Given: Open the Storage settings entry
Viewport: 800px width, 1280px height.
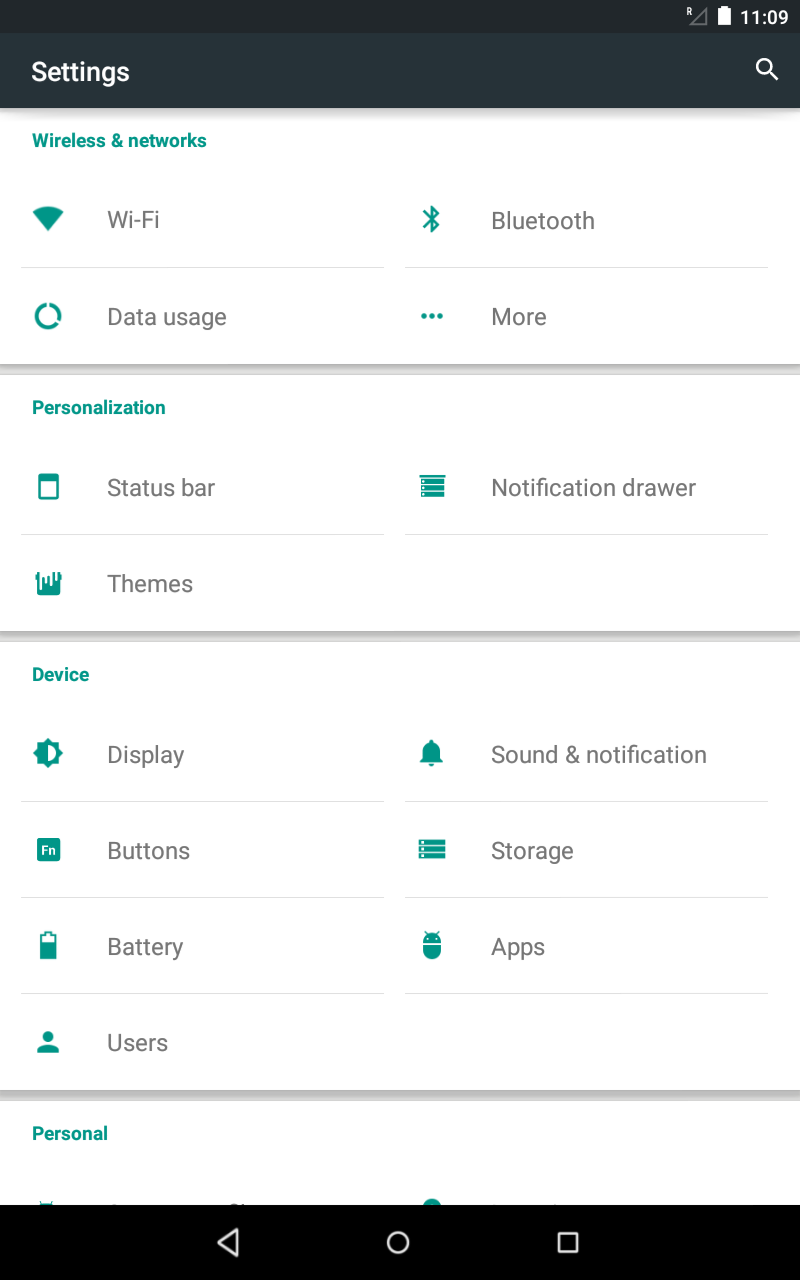Looking at the screenshot, I should [532, 851].
